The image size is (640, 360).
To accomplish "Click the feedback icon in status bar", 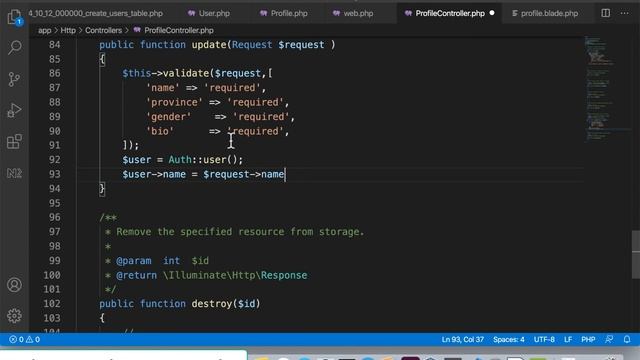I will 609,339.
